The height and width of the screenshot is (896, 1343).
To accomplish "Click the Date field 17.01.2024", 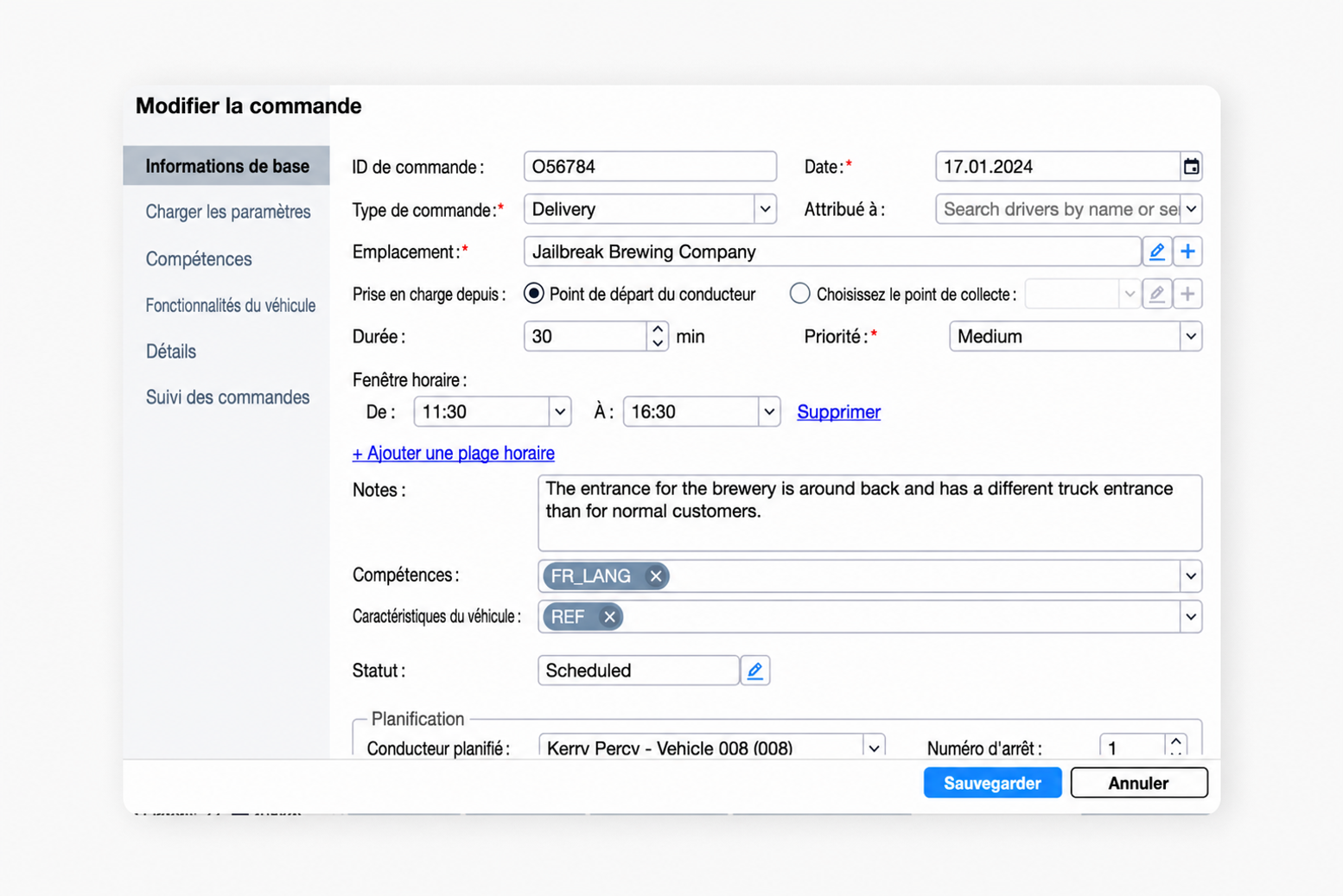I will pos(1058,167).
